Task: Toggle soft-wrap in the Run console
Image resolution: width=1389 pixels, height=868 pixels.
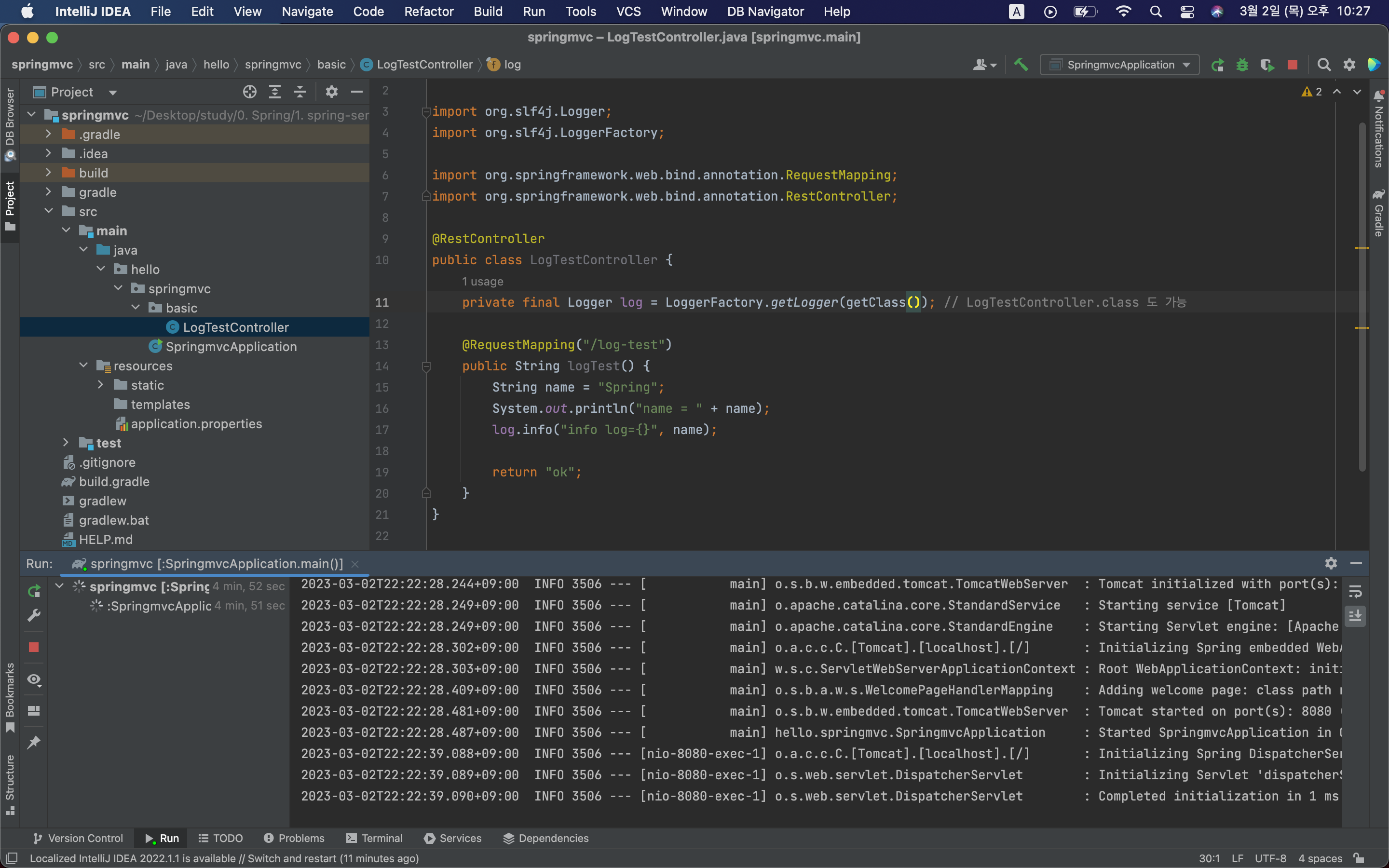Action: click(x=1355, y=591)
